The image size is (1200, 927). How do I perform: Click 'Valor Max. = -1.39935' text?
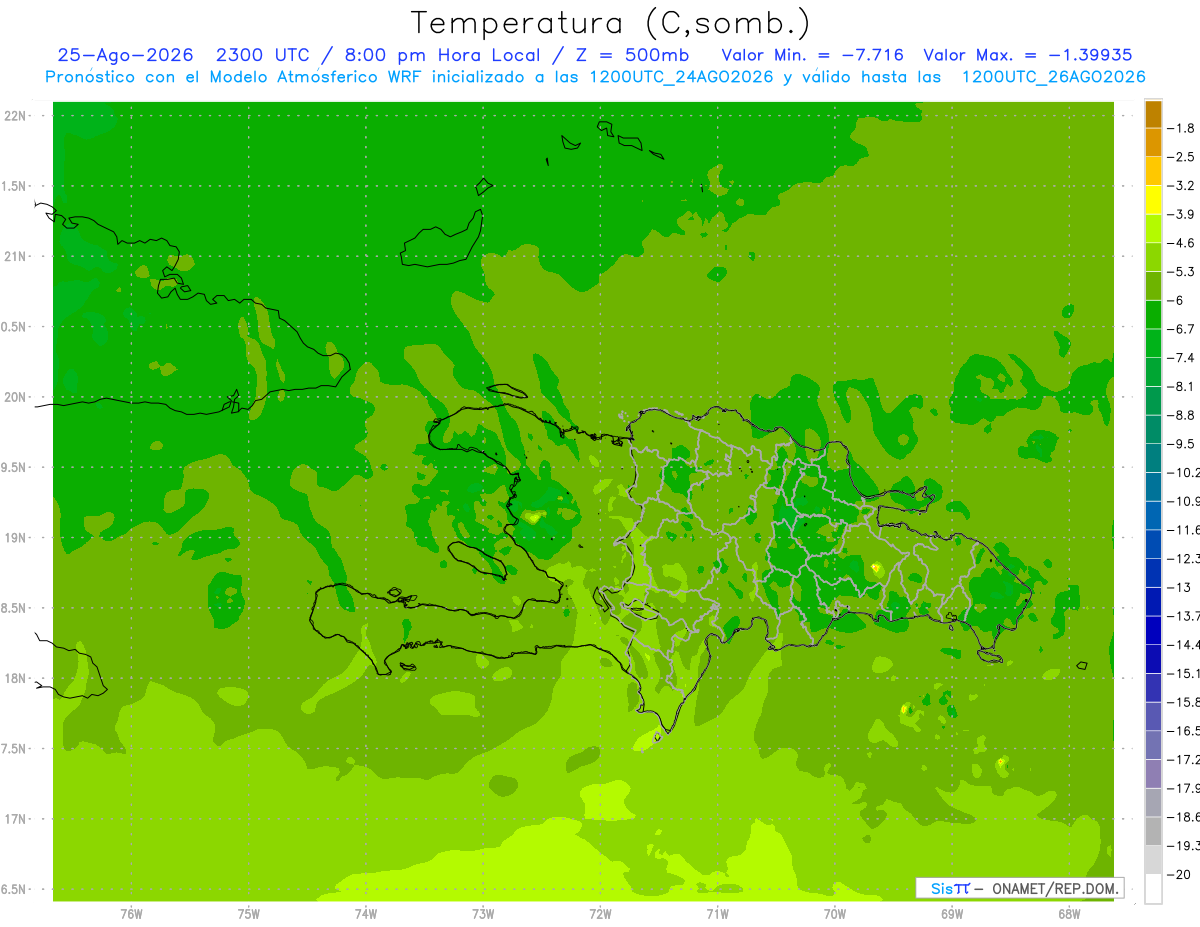[1028, 55]
